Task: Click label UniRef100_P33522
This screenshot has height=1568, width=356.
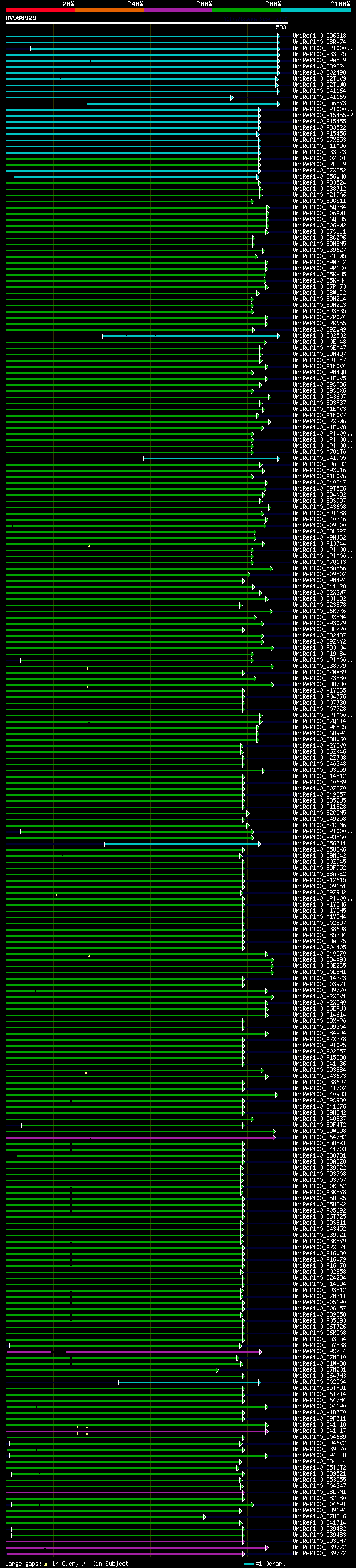Action: pyautogui.click(x=319, y=127)
